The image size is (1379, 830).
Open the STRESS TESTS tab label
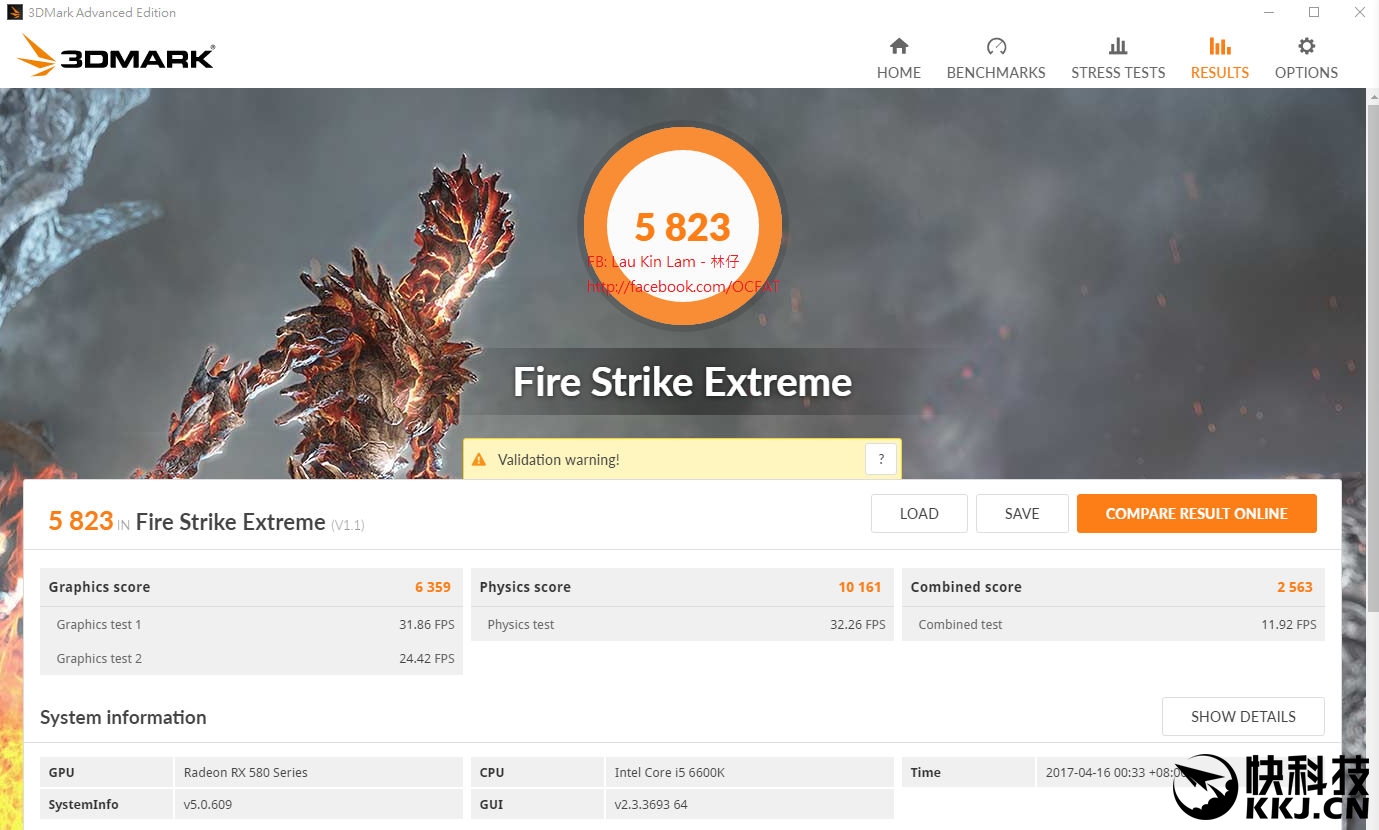point(1118,73)
